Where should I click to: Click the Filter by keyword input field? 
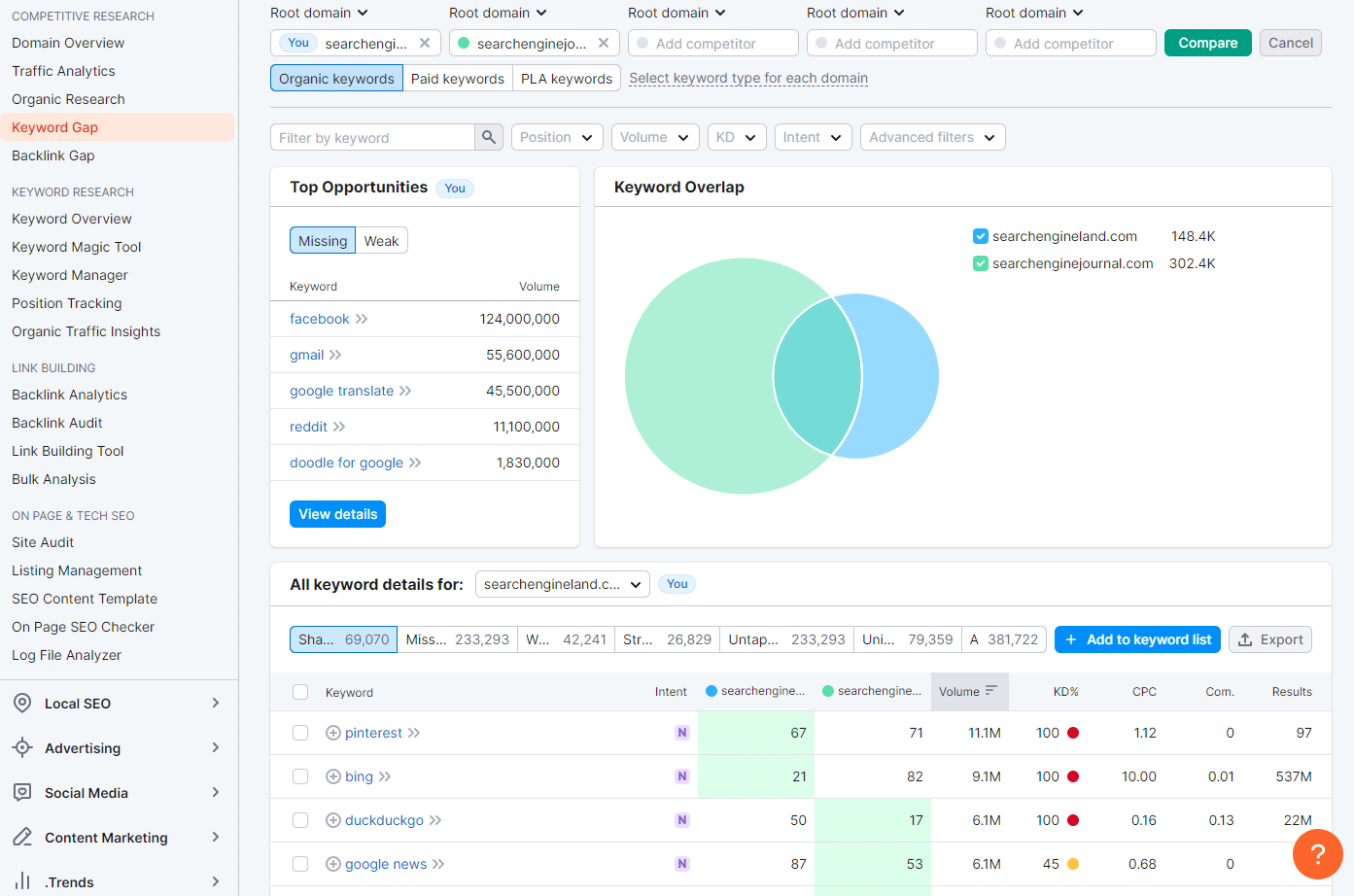pyautogui.click(x=372, y=137)
